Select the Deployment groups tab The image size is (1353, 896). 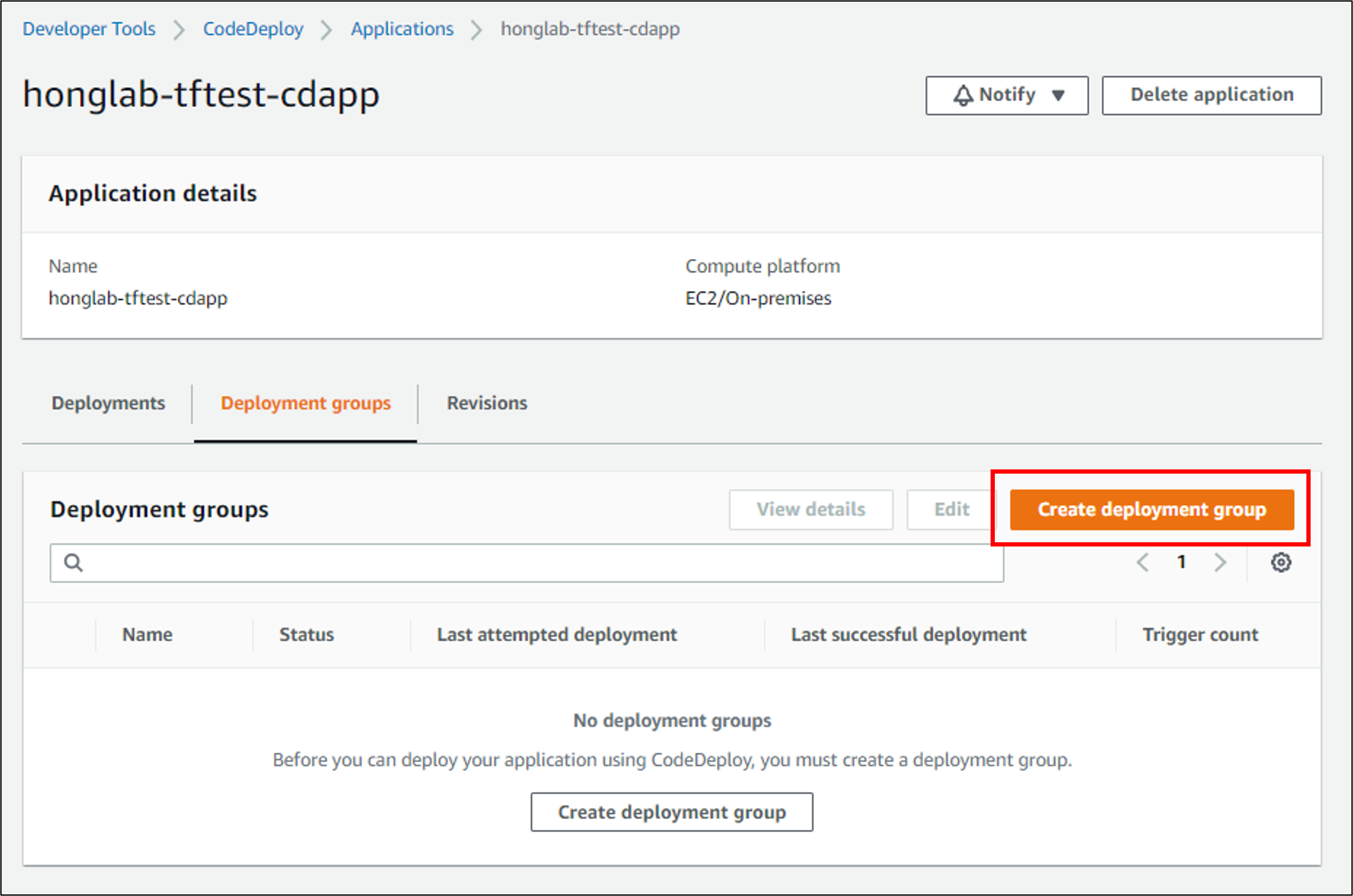point(305,403)
